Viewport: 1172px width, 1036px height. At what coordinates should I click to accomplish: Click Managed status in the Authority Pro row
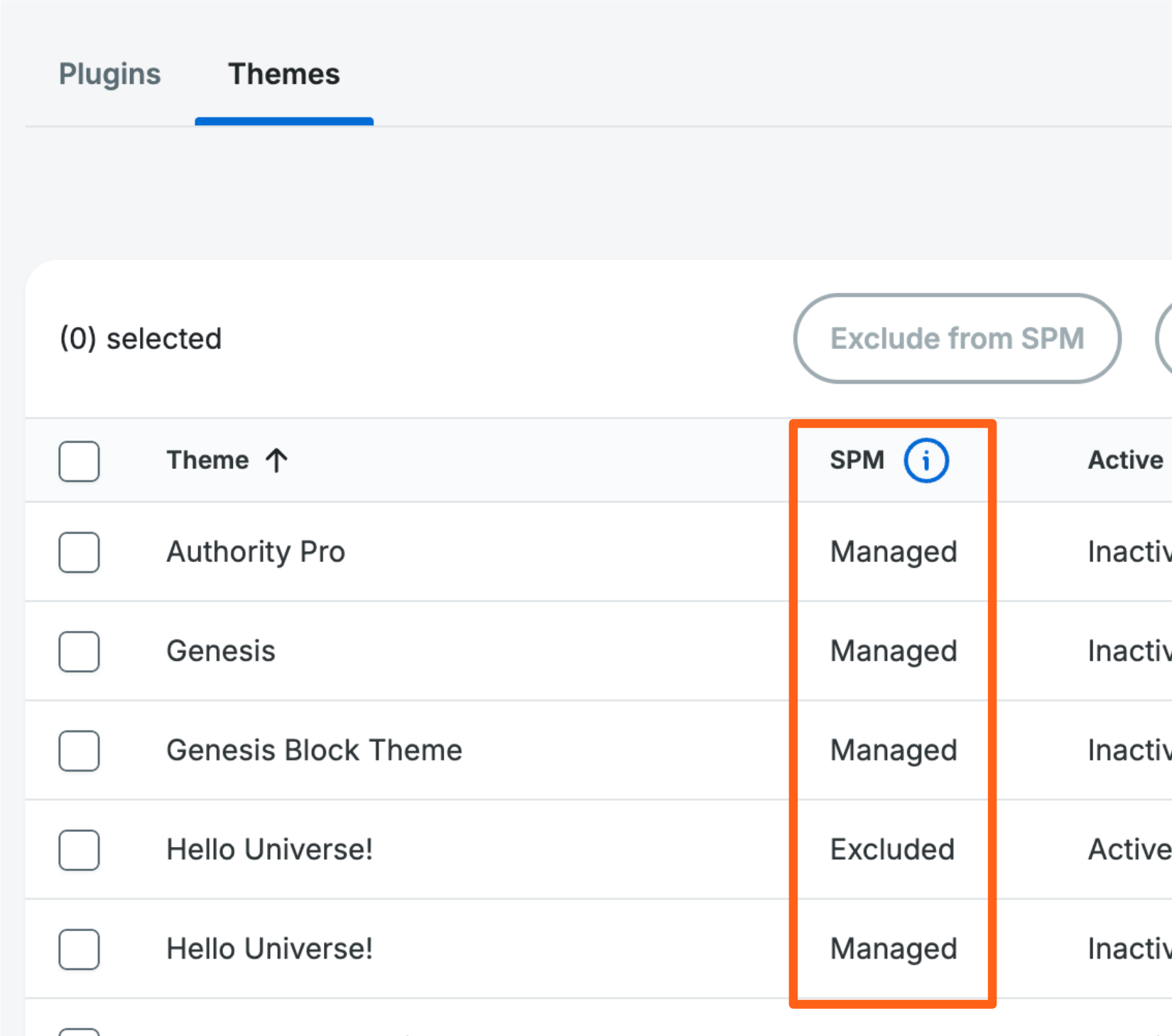894,552
